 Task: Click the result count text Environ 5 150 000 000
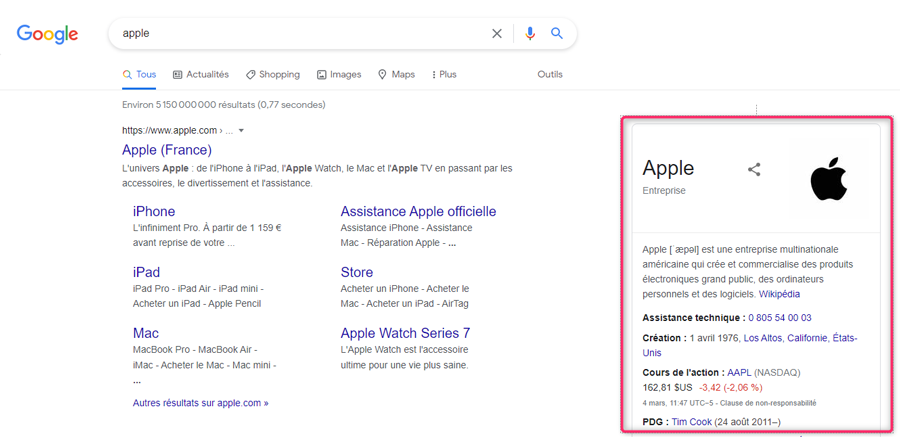(x=224, y=105)
